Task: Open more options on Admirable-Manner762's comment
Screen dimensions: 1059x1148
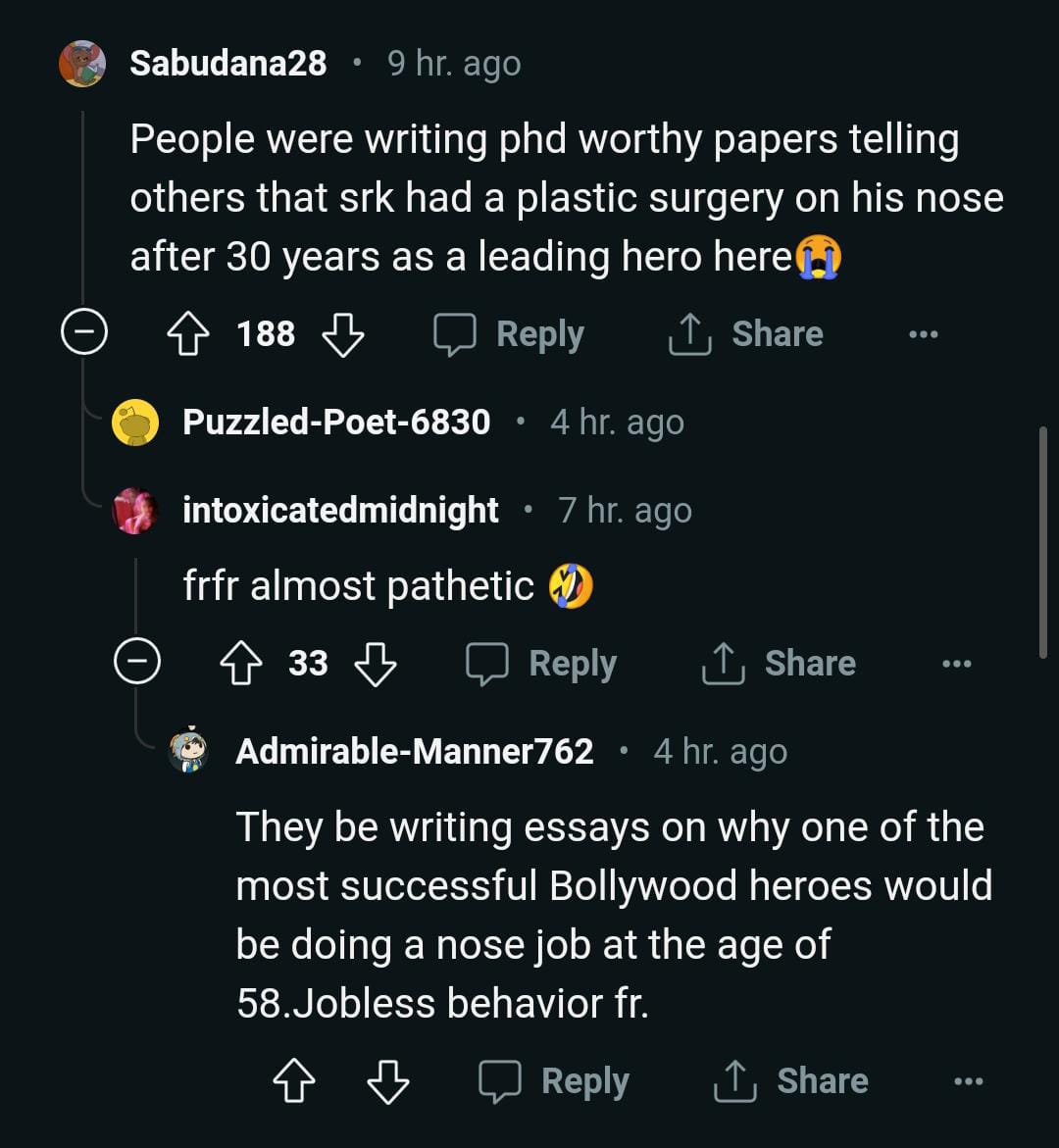Action: 968,1081
